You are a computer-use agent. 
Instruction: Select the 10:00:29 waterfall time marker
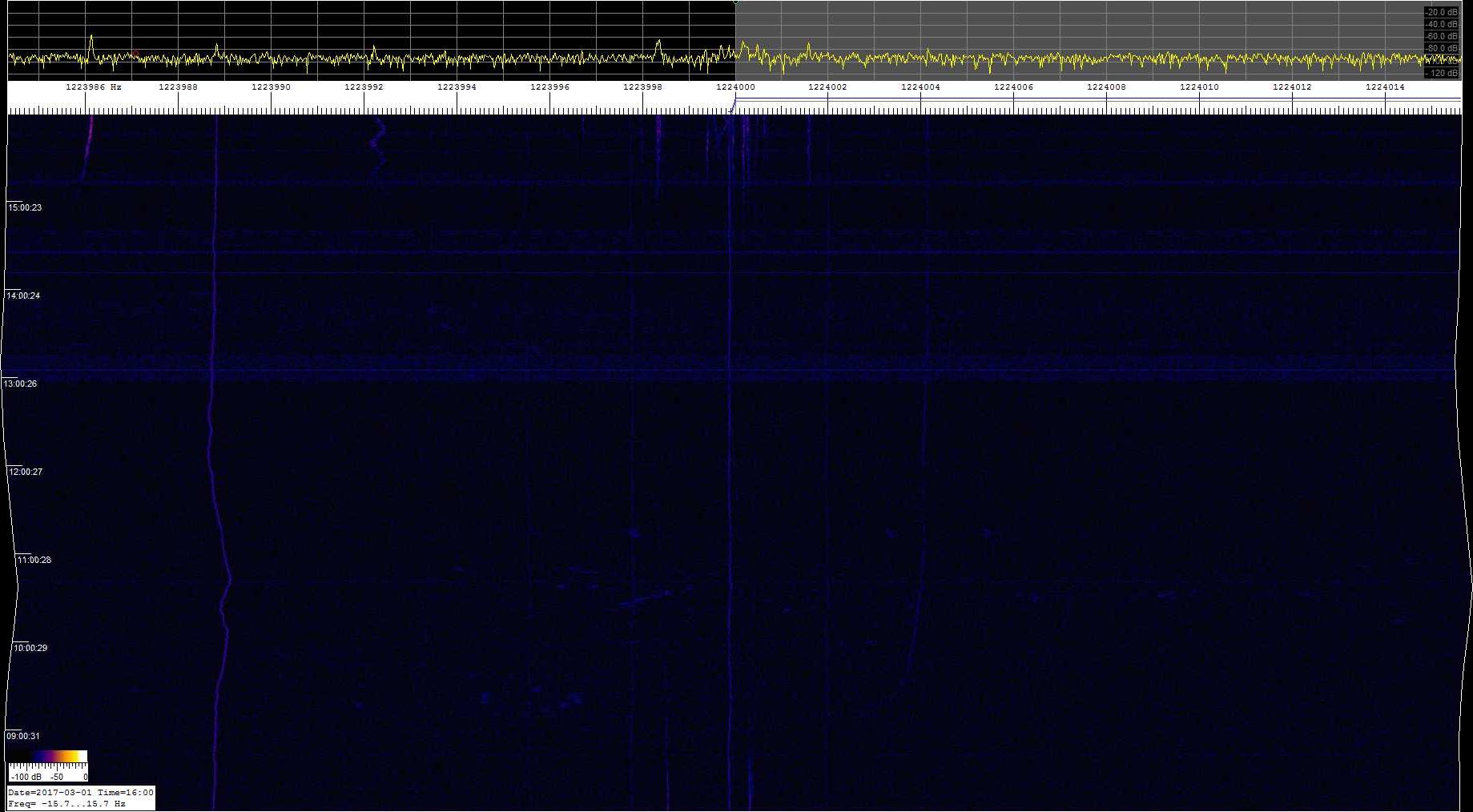[x=30, y=648]
